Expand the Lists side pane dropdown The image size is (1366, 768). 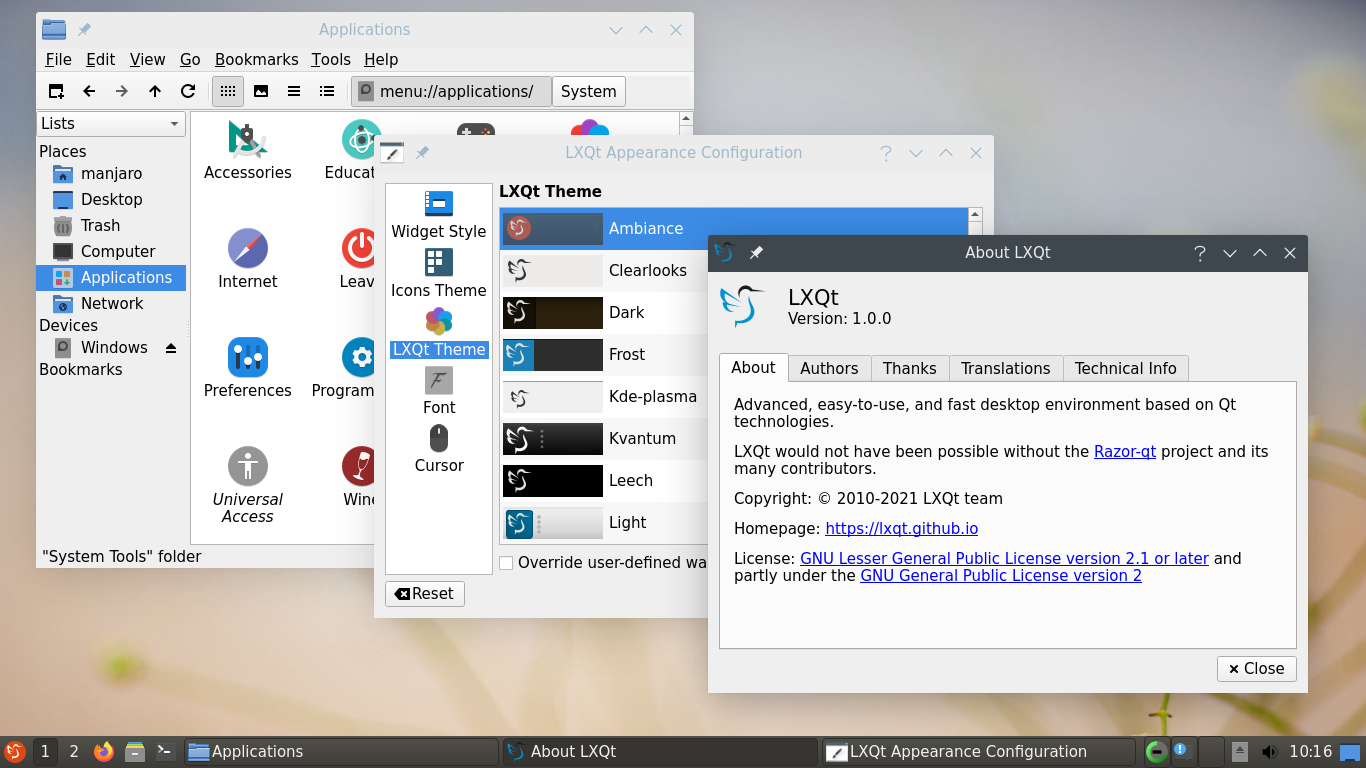111,124
